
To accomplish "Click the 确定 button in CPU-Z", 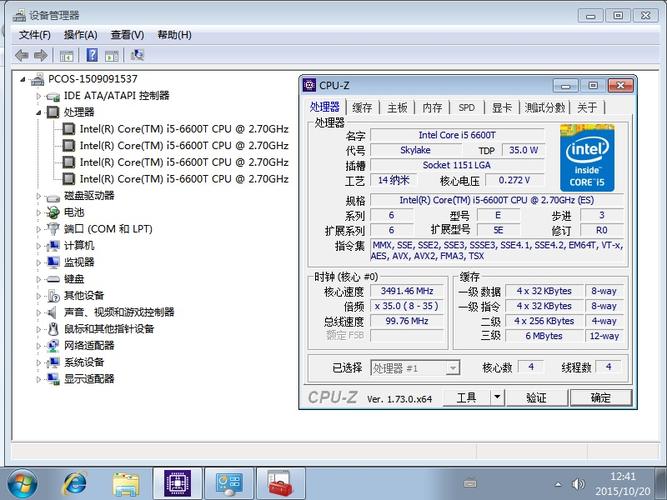I will click(601, 398).
